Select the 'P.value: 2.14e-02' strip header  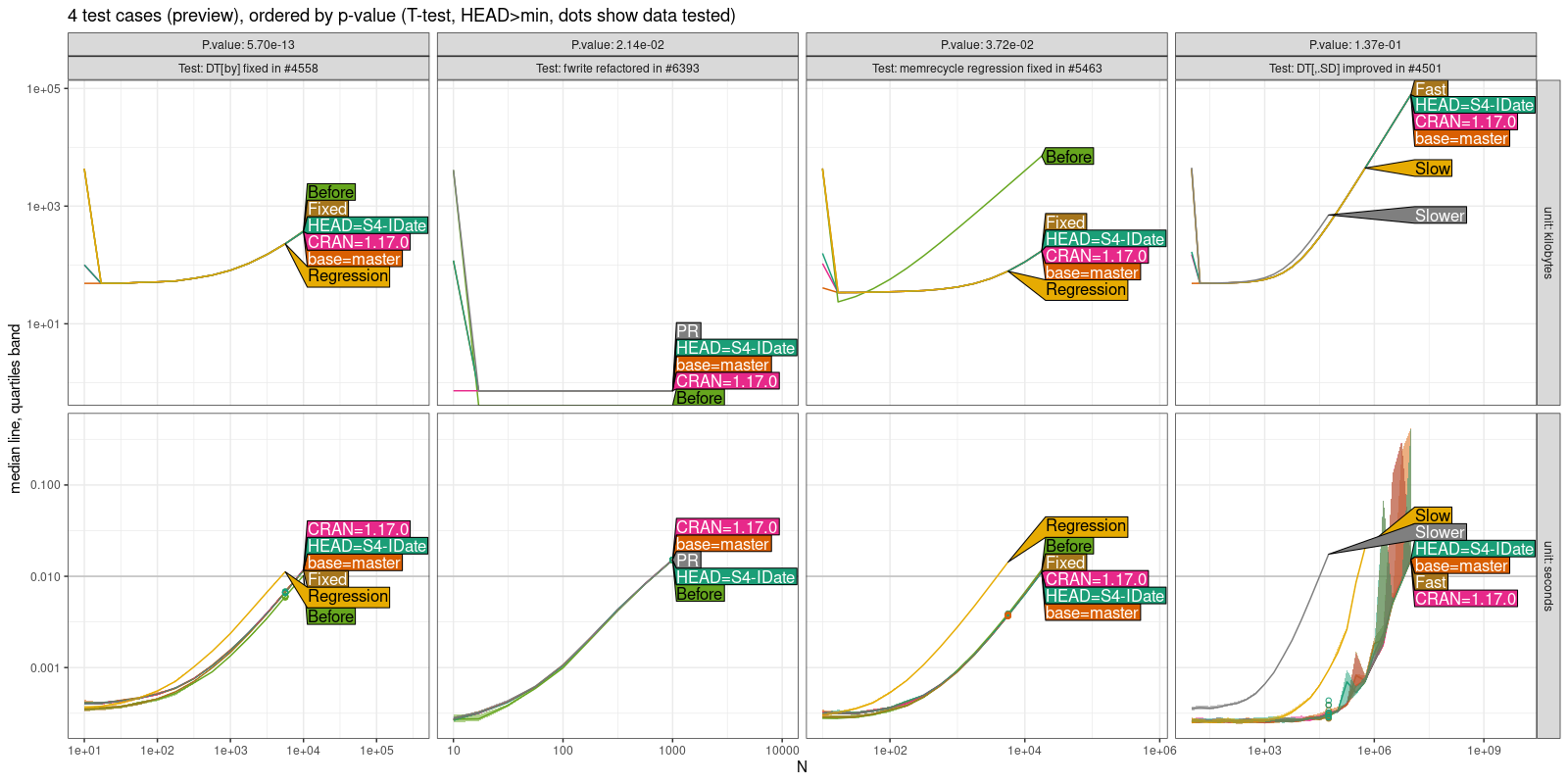click(617, 44)
